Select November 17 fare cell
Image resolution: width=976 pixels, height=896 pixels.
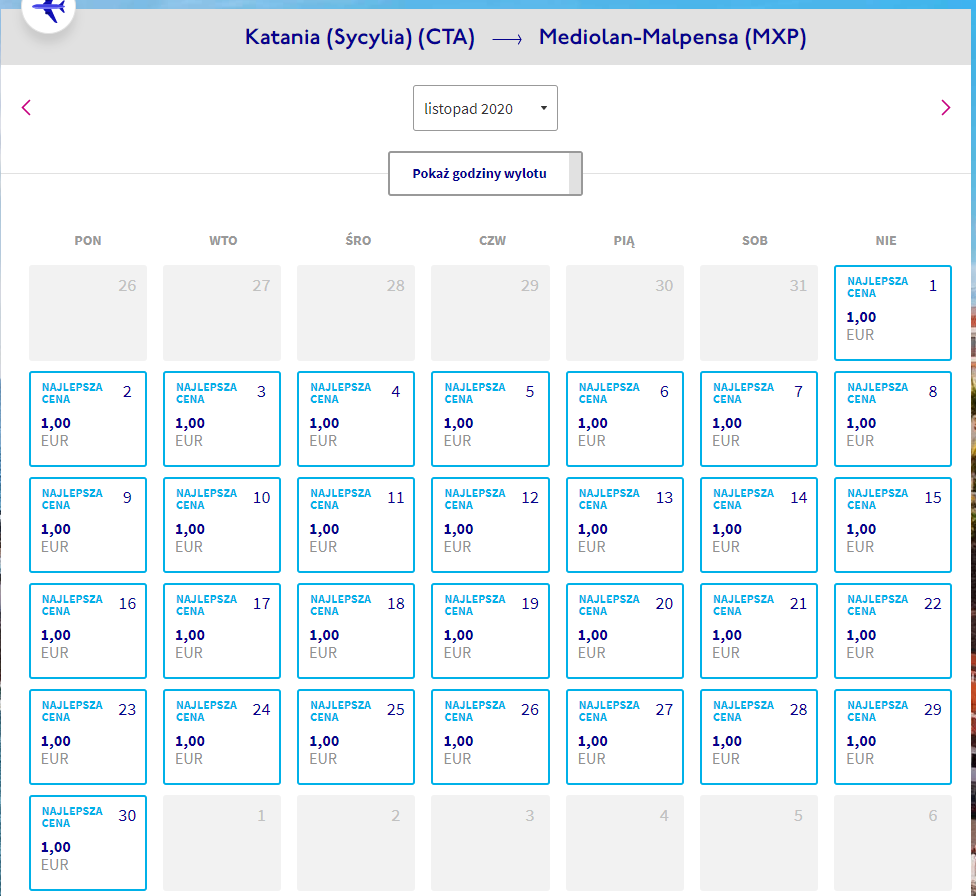click(222, 631)
